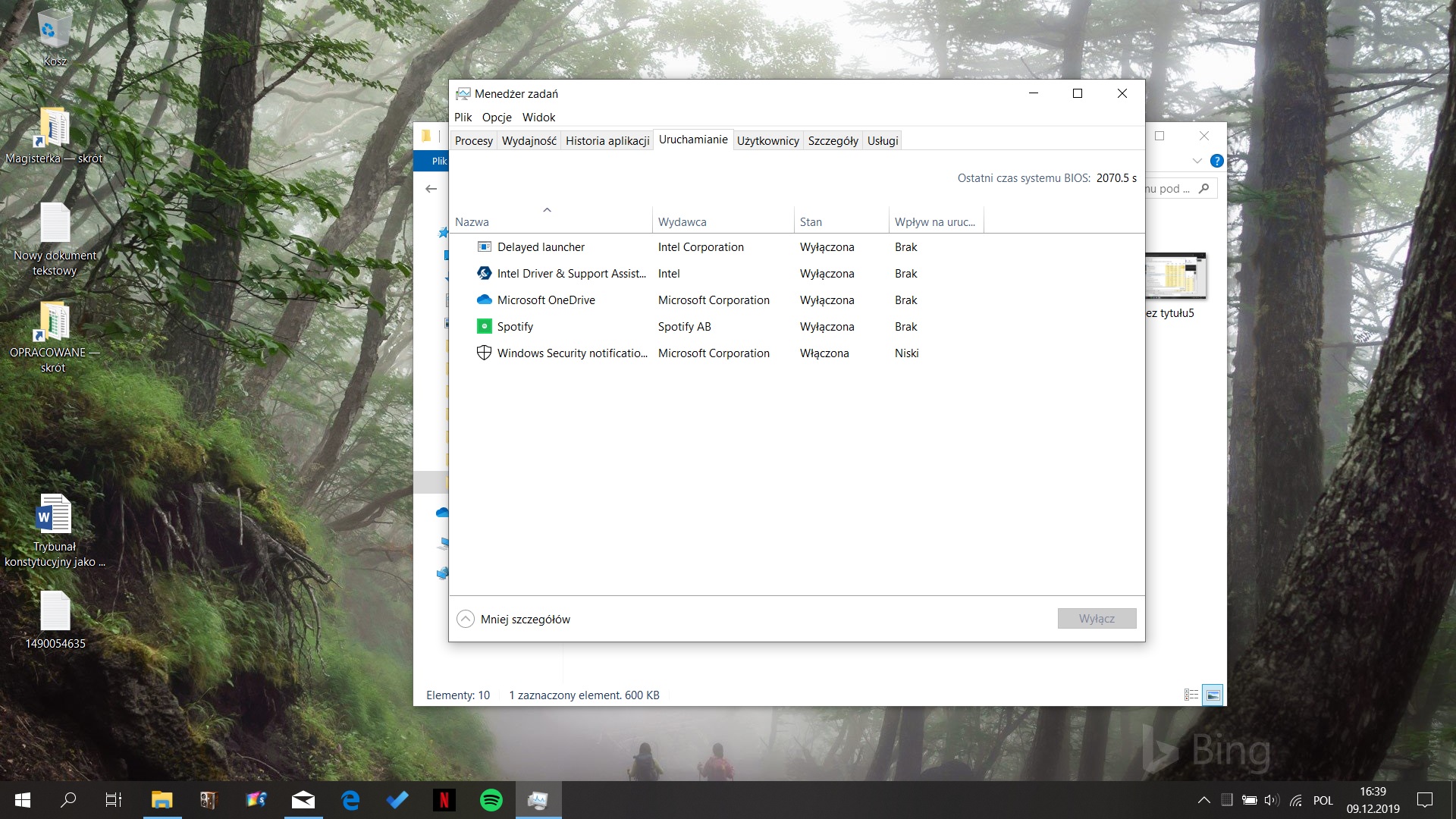
Task: Sort by the Stan column header
Action: [x=811, y=221]
